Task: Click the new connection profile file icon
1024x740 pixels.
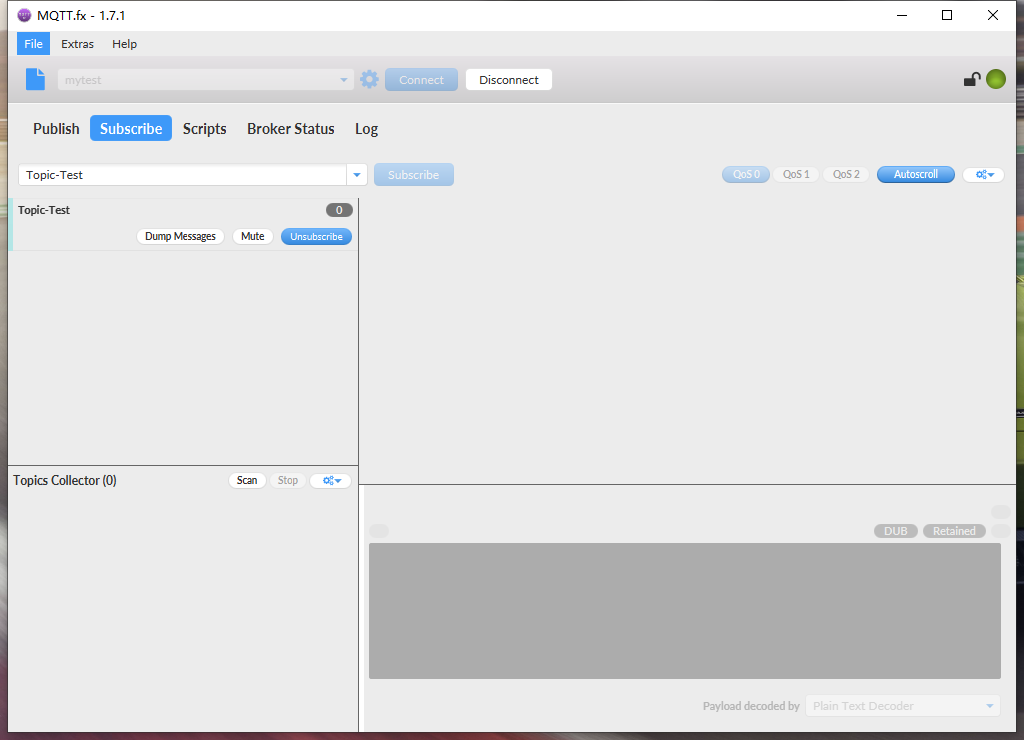Action: pos(35,79)
